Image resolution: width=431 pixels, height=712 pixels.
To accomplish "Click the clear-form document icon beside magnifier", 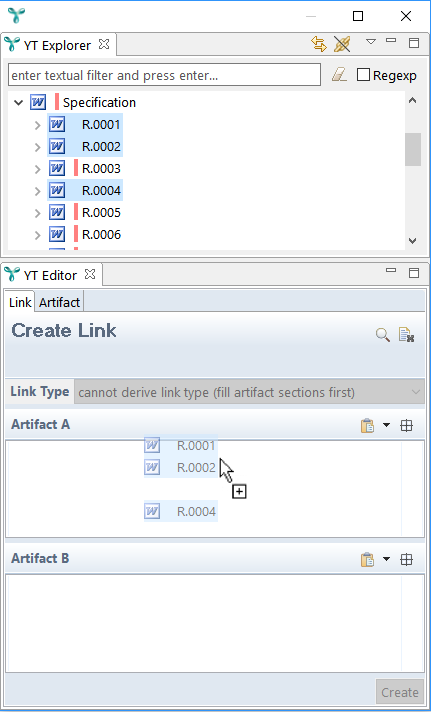I will point(406,335).
